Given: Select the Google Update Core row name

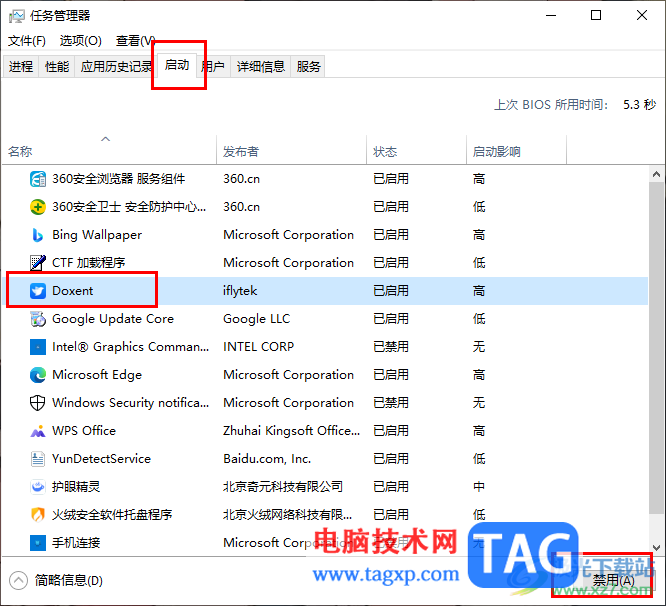Looking at the screenshot, I should pos(113,319).
